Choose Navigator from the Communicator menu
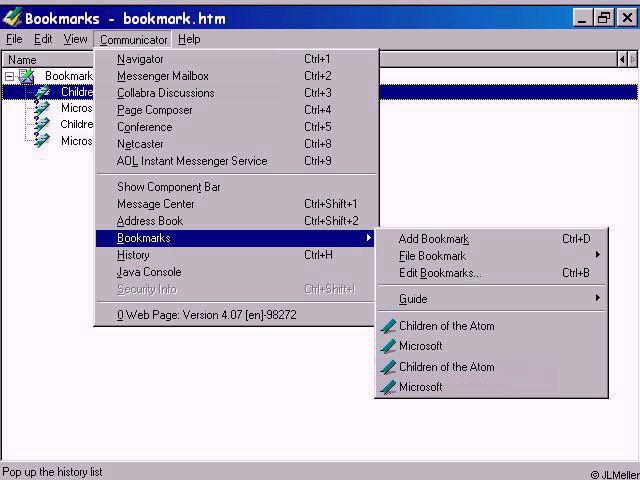640x480 pixels. click(x=140, y=59)
